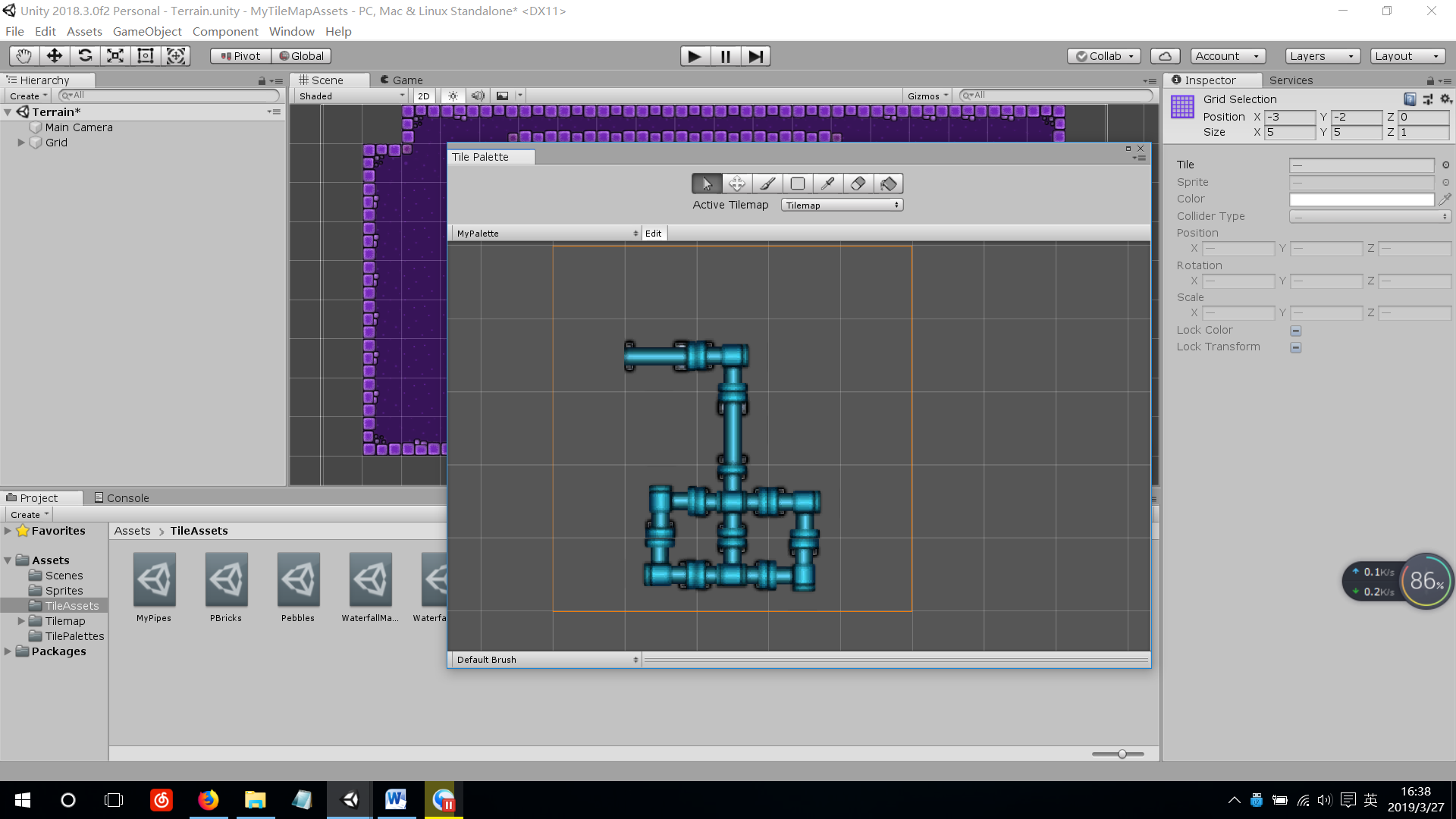
Task: Expand the Grid object in Hierarchy
Action: 21,143
